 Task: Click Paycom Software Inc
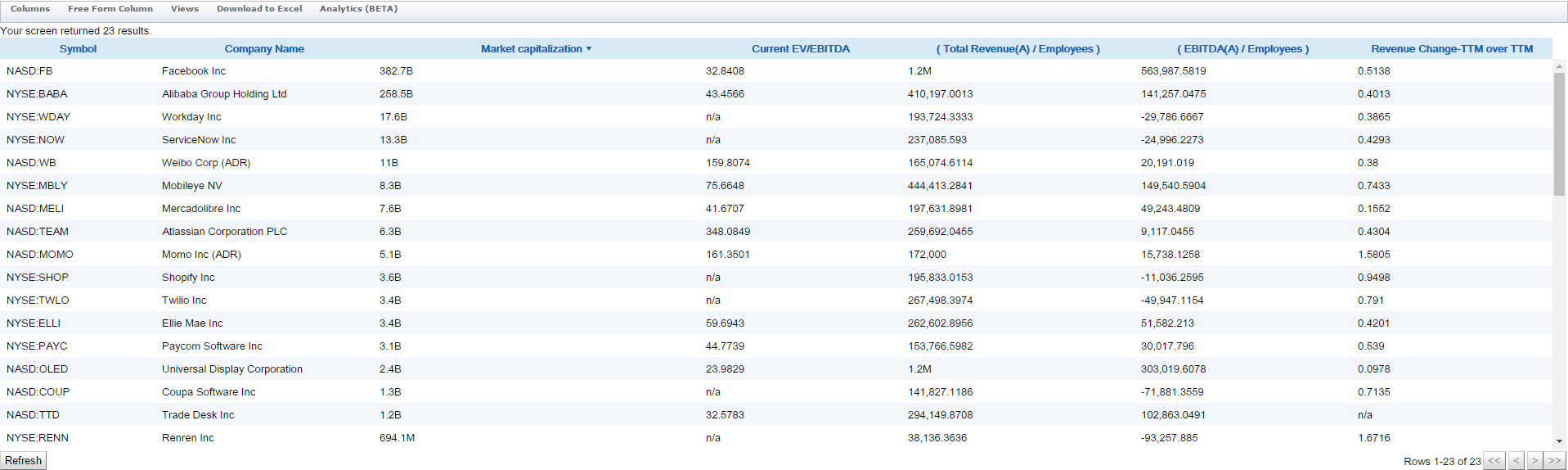coord(212,346)
